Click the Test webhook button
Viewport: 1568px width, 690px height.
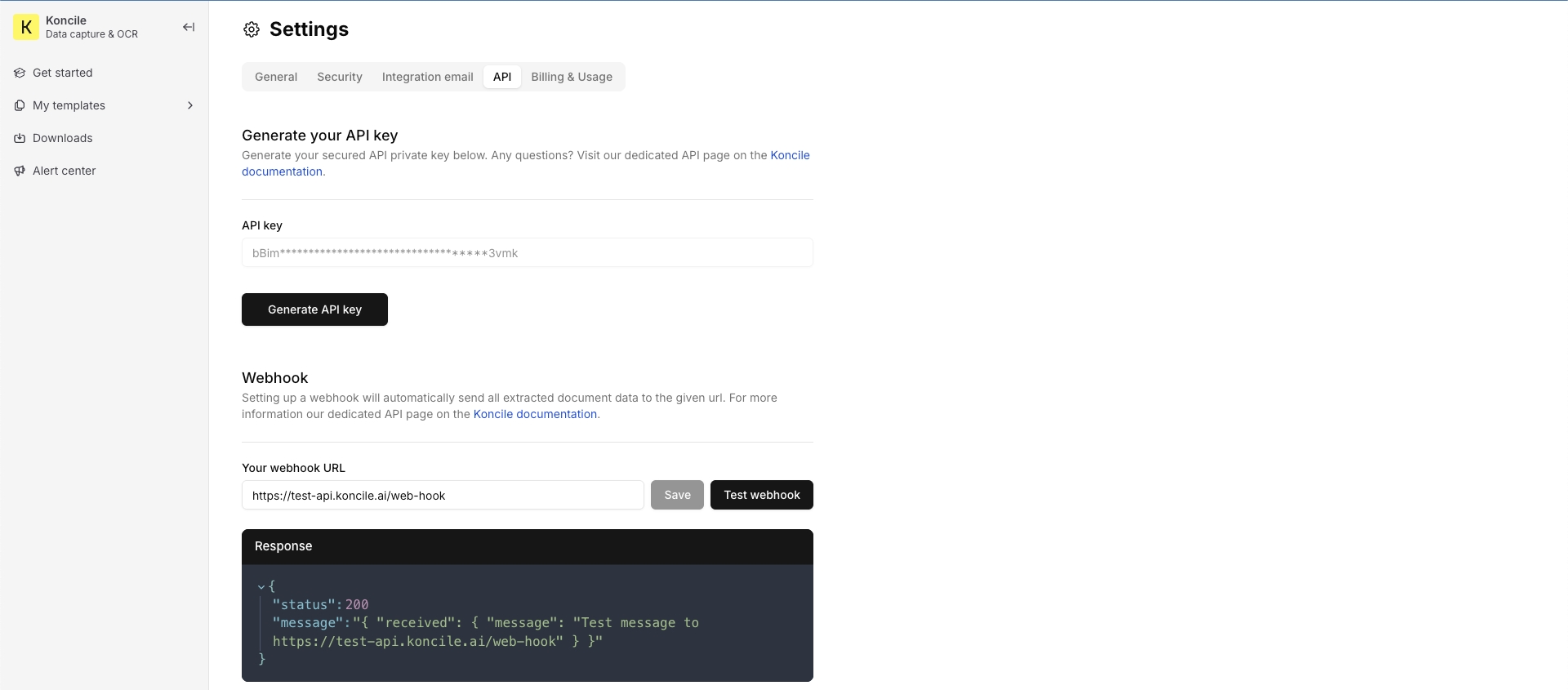click(761, 495)
